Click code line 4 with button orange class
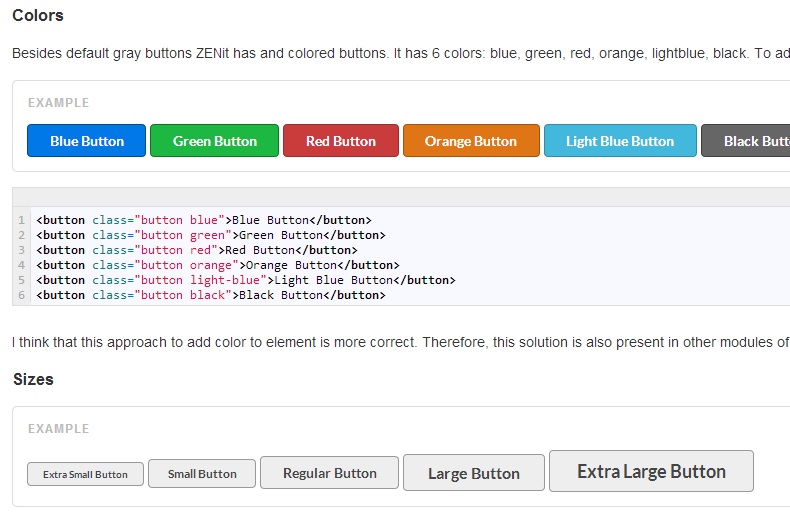 click(217, 265)
